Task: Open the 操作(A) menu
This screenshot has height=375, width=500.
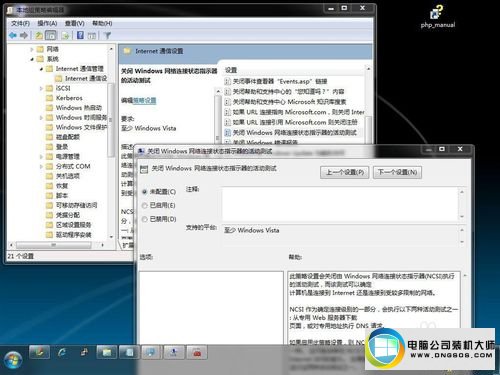Action: [x=47, y=23]
